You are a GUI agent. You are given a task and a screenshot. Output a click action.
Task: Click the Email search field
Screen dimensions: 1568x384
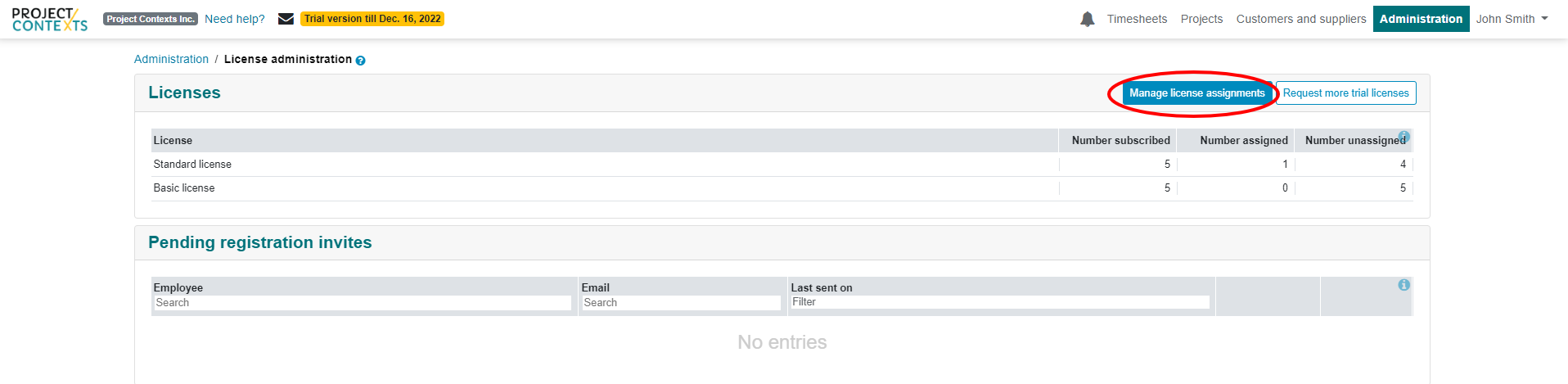click(681, 303)
